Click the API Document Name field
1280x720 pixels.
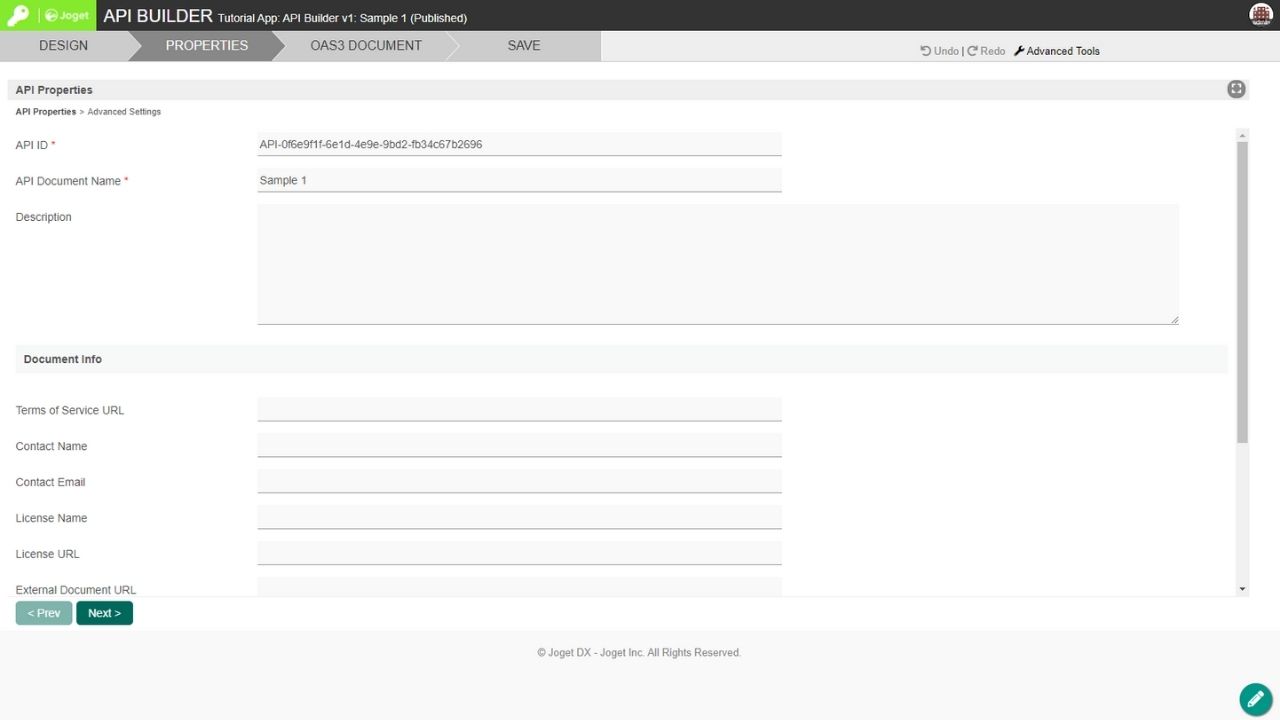click(x=519, y=180)
